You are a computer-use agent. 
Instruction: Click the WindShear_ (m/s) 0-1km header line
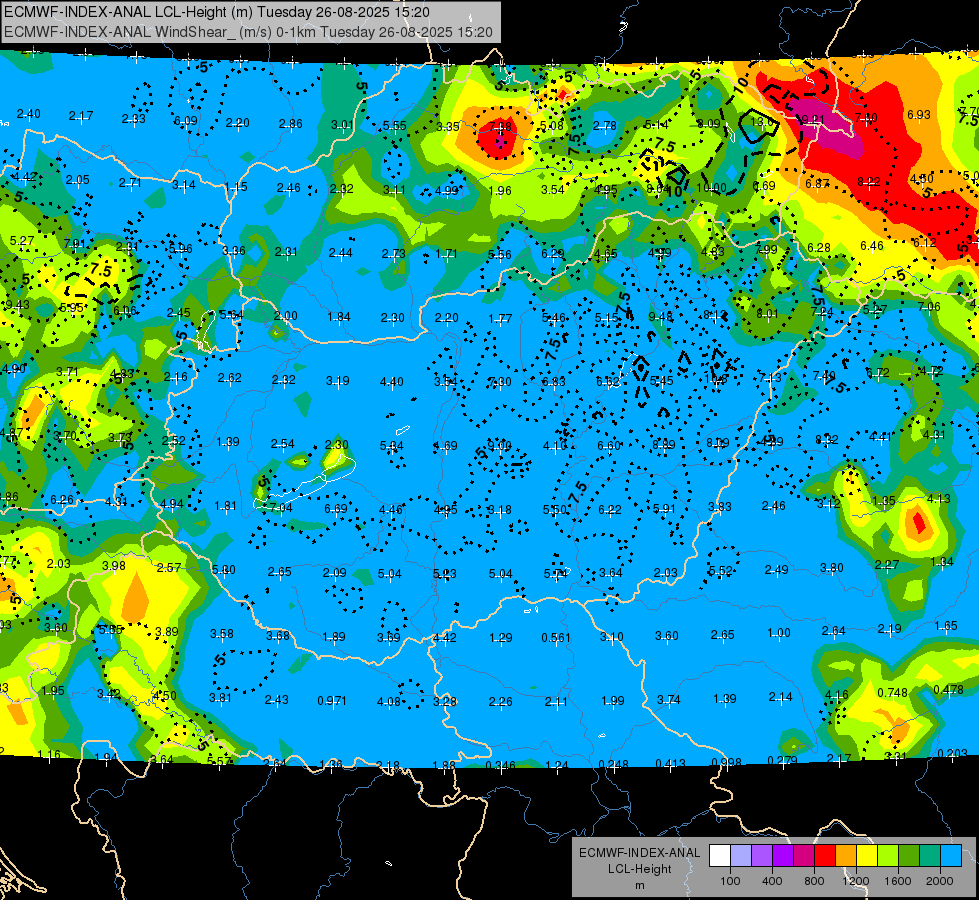click(x=248, y=32)
